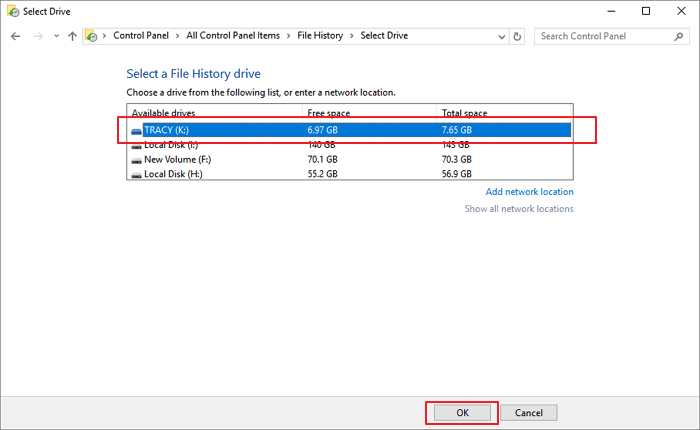Go back using the Back arrow
The width and height of the screenshot is (700, 430).
click(16, 36)
